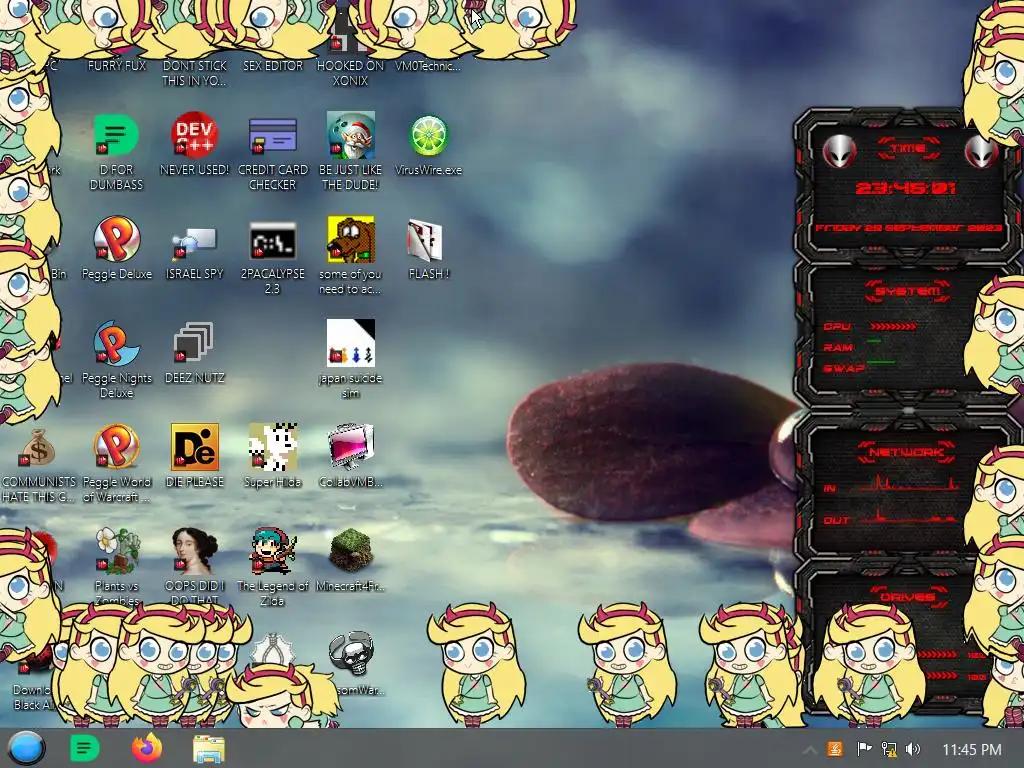Click the Start orb on the taskbar
1024x768 pixels.
click(x=26, y=748)
